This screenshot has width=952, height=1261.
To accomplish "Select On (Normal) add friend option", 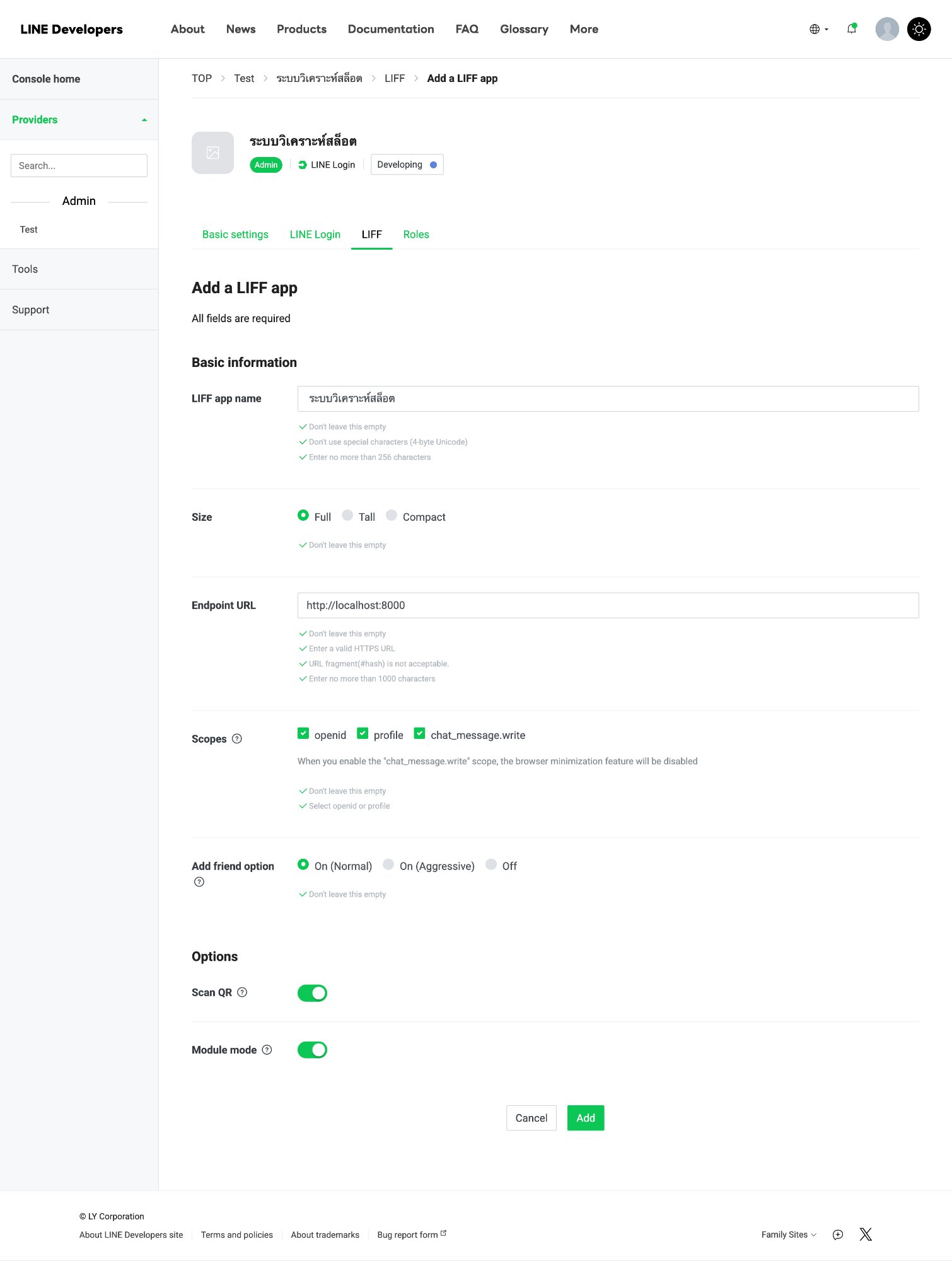I will [303, 864].
